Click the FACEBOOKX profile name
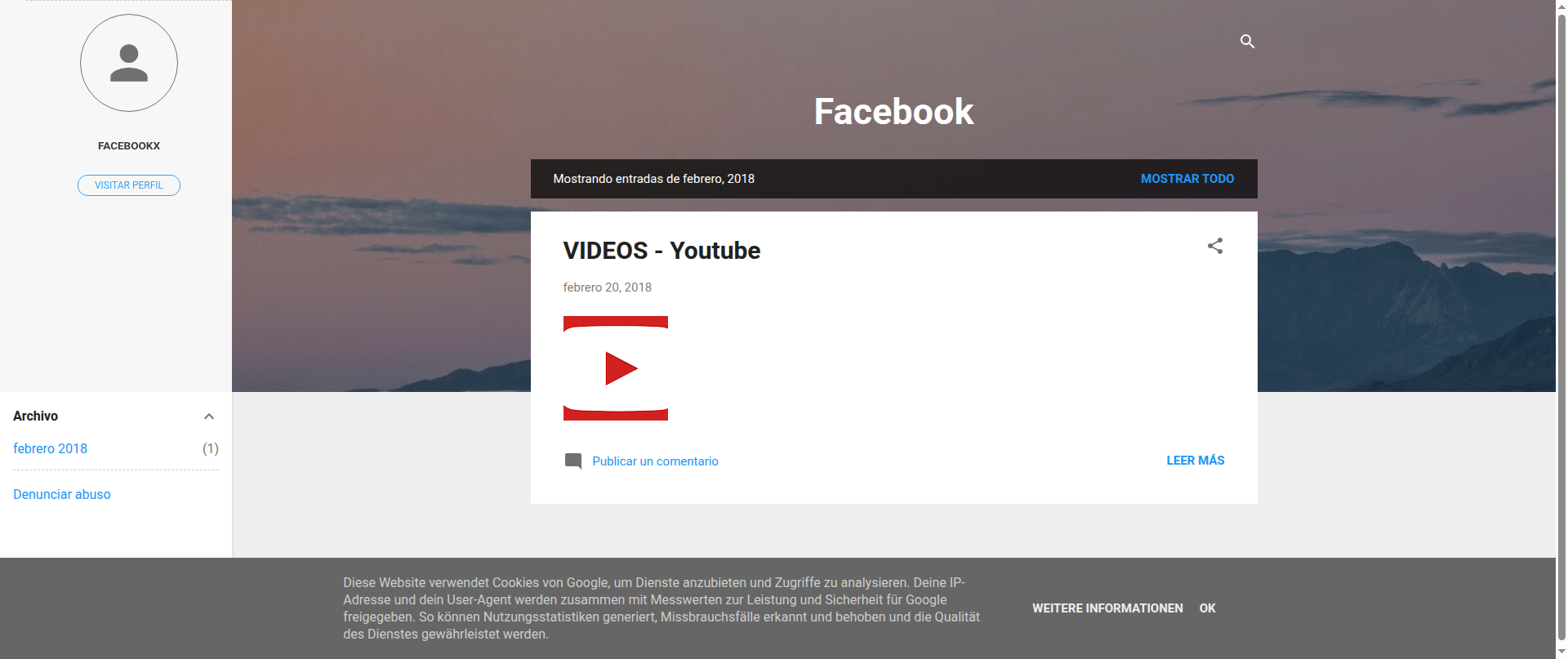This screenshot has height=659, width=1568. [x=129, y=146]
